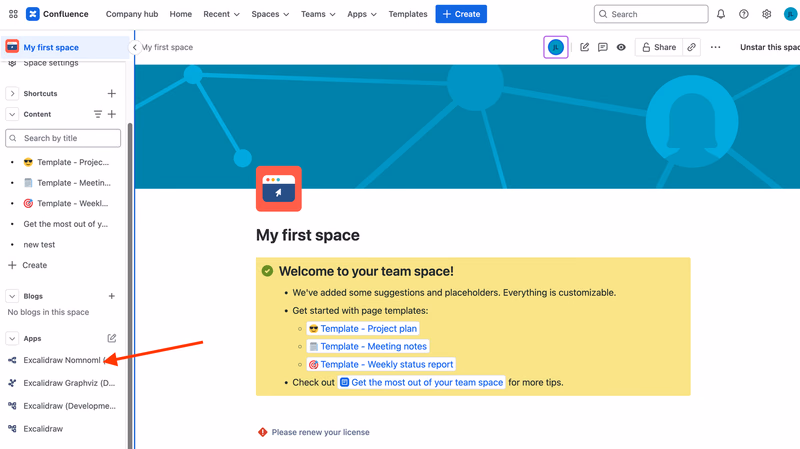Edit the Apps section with the pencil icon
The image size is (800, 449).
[x=112, y=338]
